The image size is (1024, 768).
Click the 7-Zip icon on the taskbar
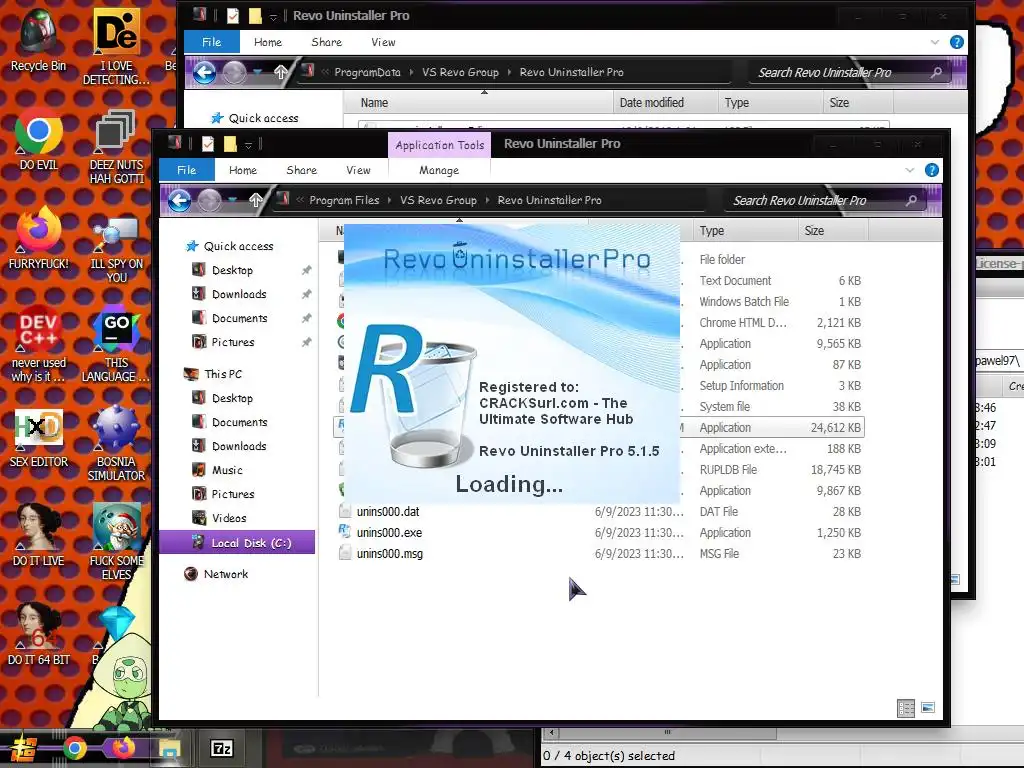(x=221, y=748)
